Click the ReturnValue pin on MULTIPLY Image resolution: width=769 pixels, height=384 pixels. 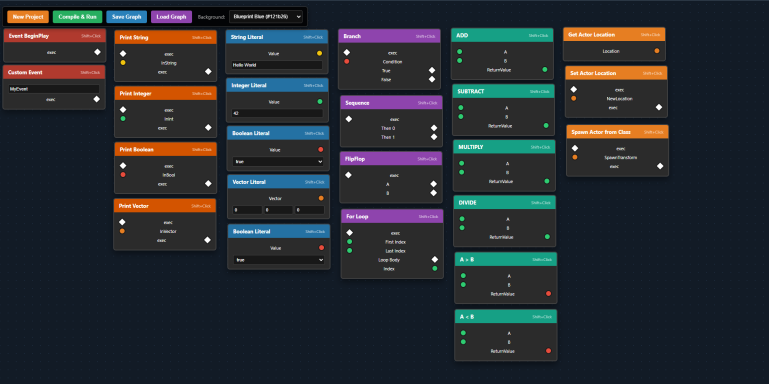click(547, 181)
